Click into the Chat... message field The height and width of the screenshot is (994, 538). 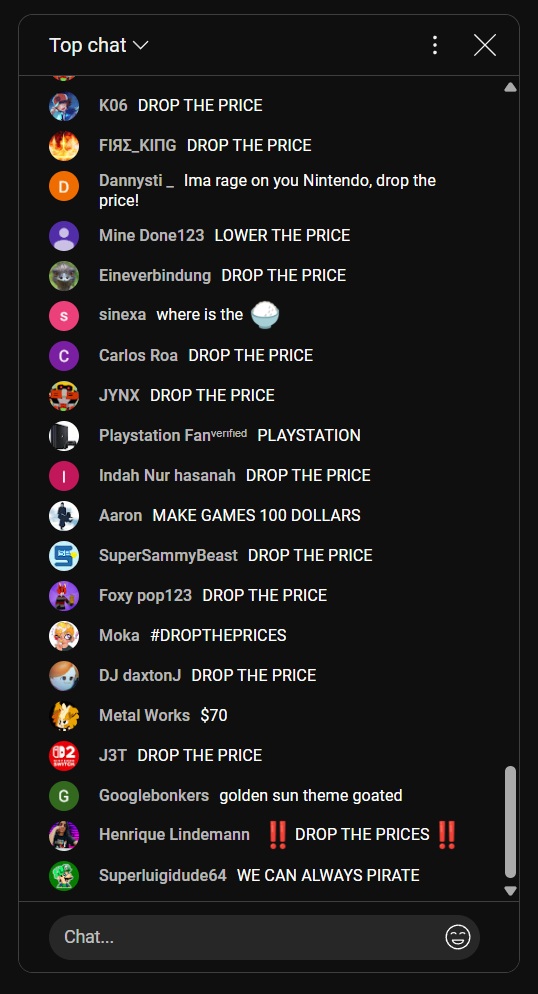(246, 936)
